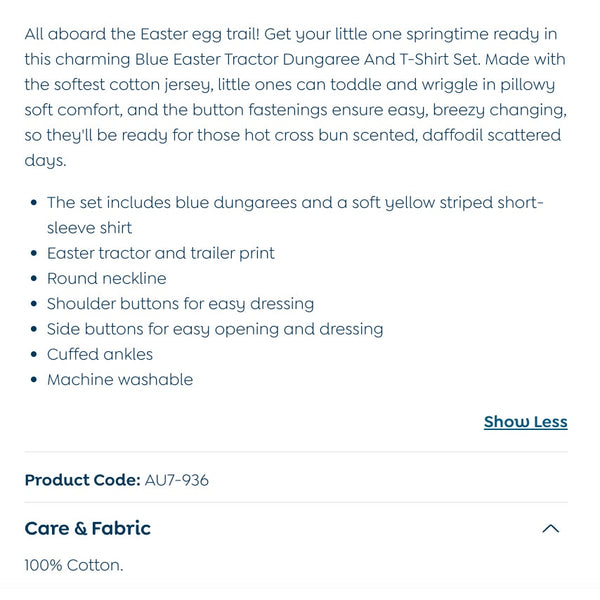Click the 100% Cotton fabric text
This screenshot has width=600, height=600.
point(74,565)
